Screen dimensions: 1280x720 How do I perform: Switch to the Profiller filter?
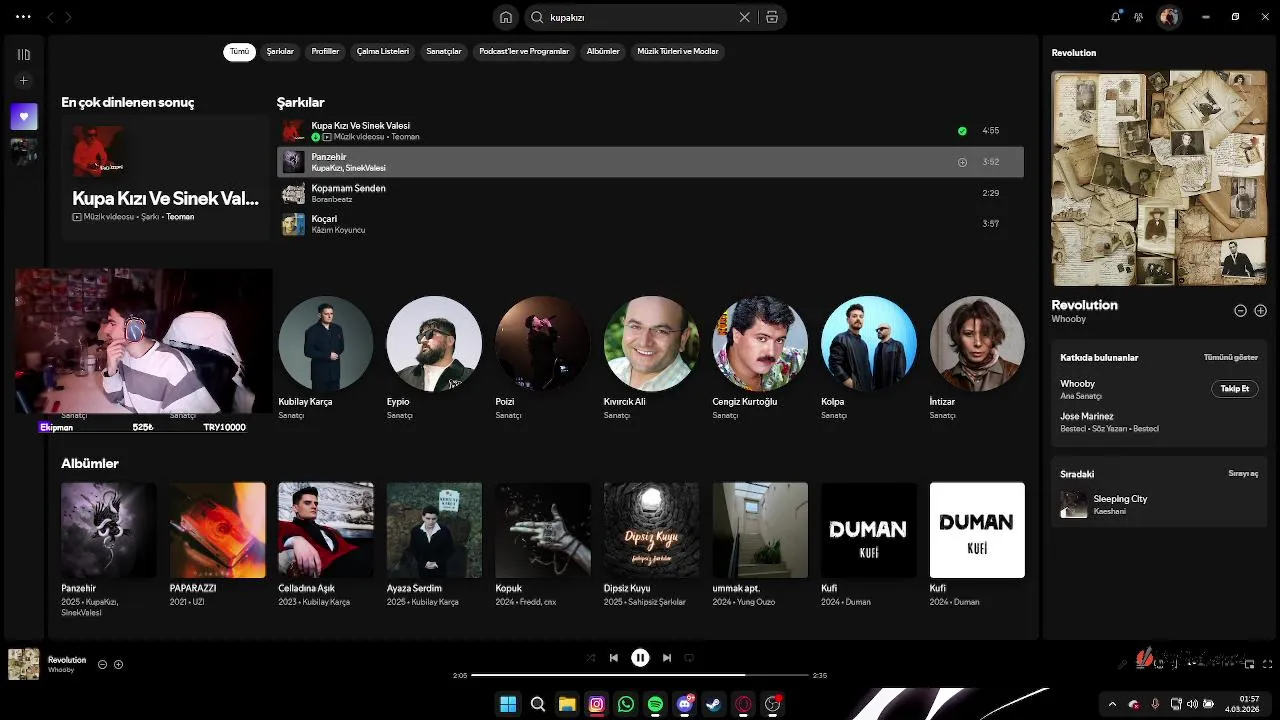325,52
